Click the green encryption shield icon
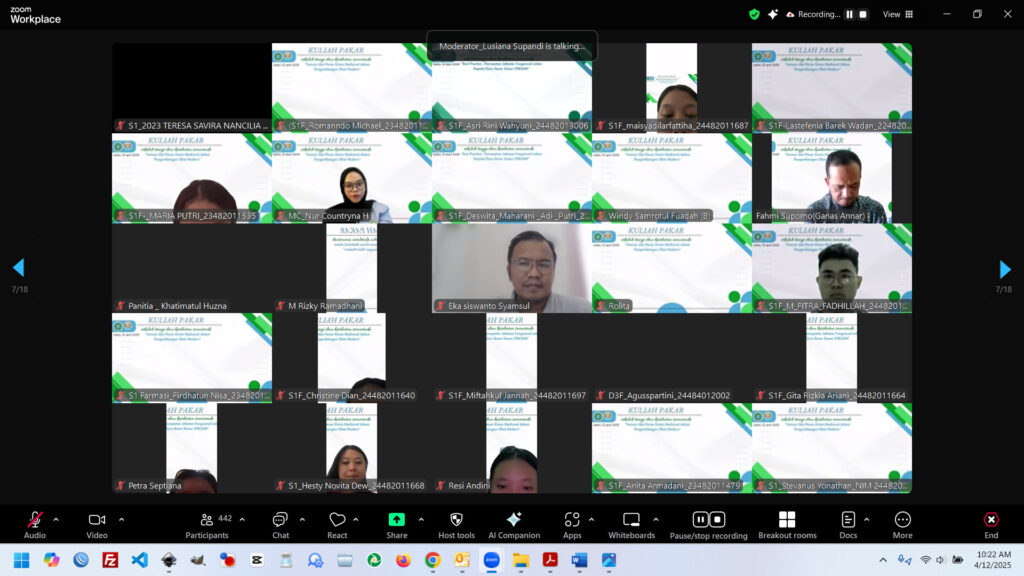The height and width of the screenshot is (576, 1024). (754, 14)
